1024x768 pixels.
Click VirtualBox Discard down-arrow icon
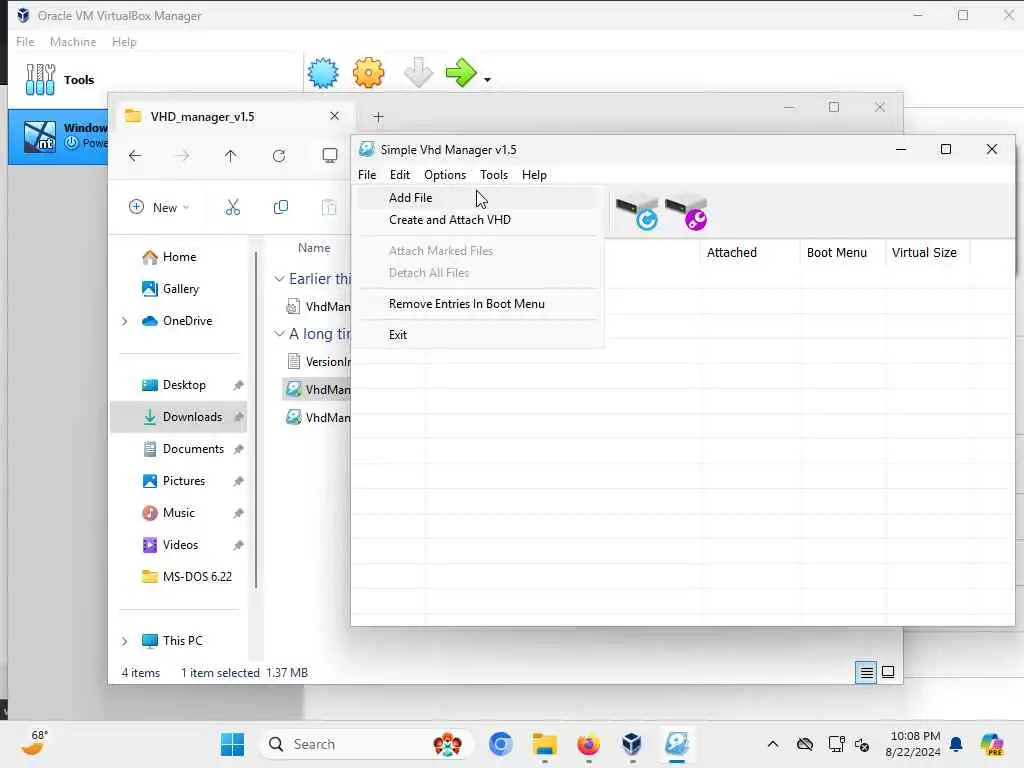pos(418,72)
